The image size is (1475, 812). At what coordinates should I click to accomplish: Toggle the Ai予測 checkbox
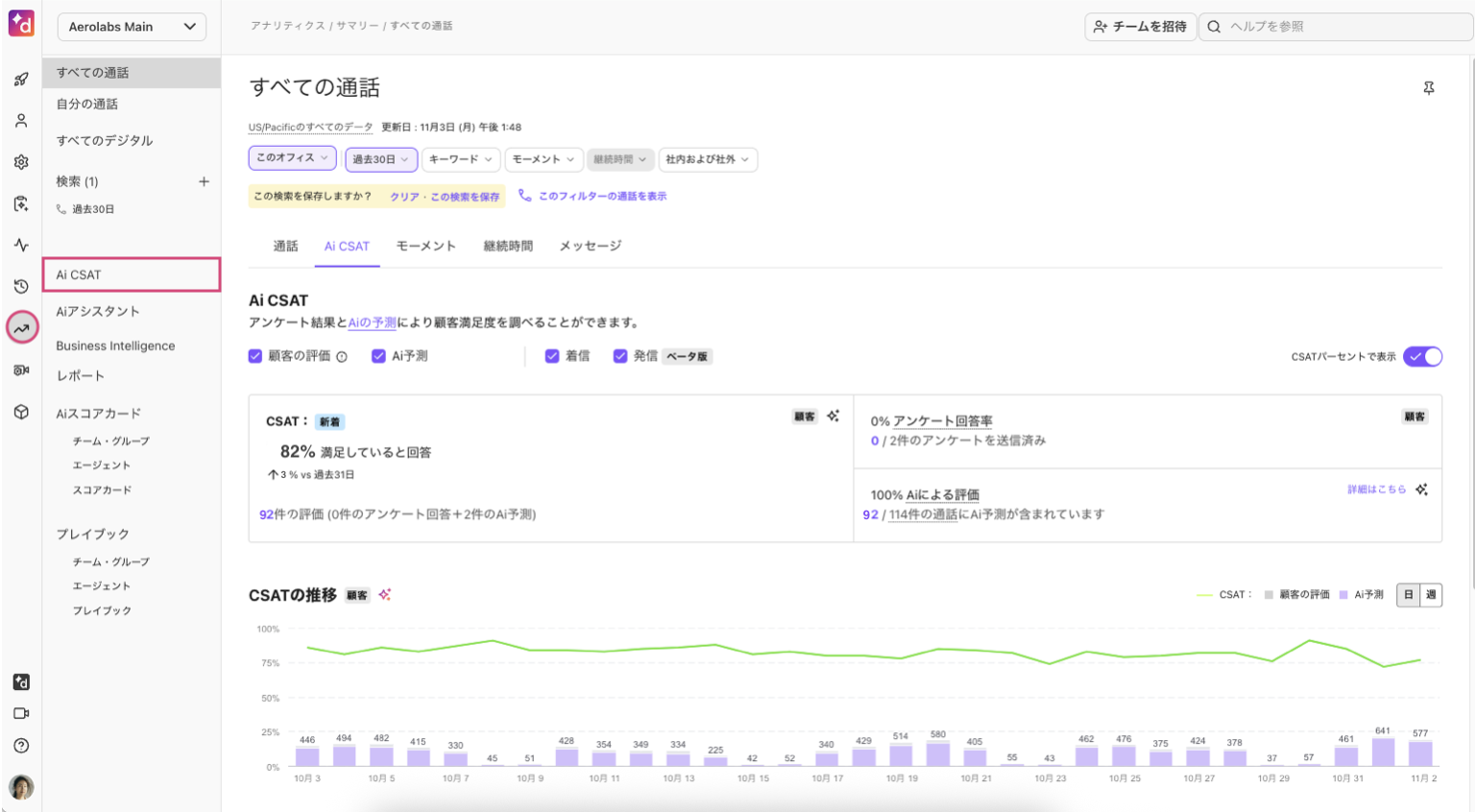378,356
